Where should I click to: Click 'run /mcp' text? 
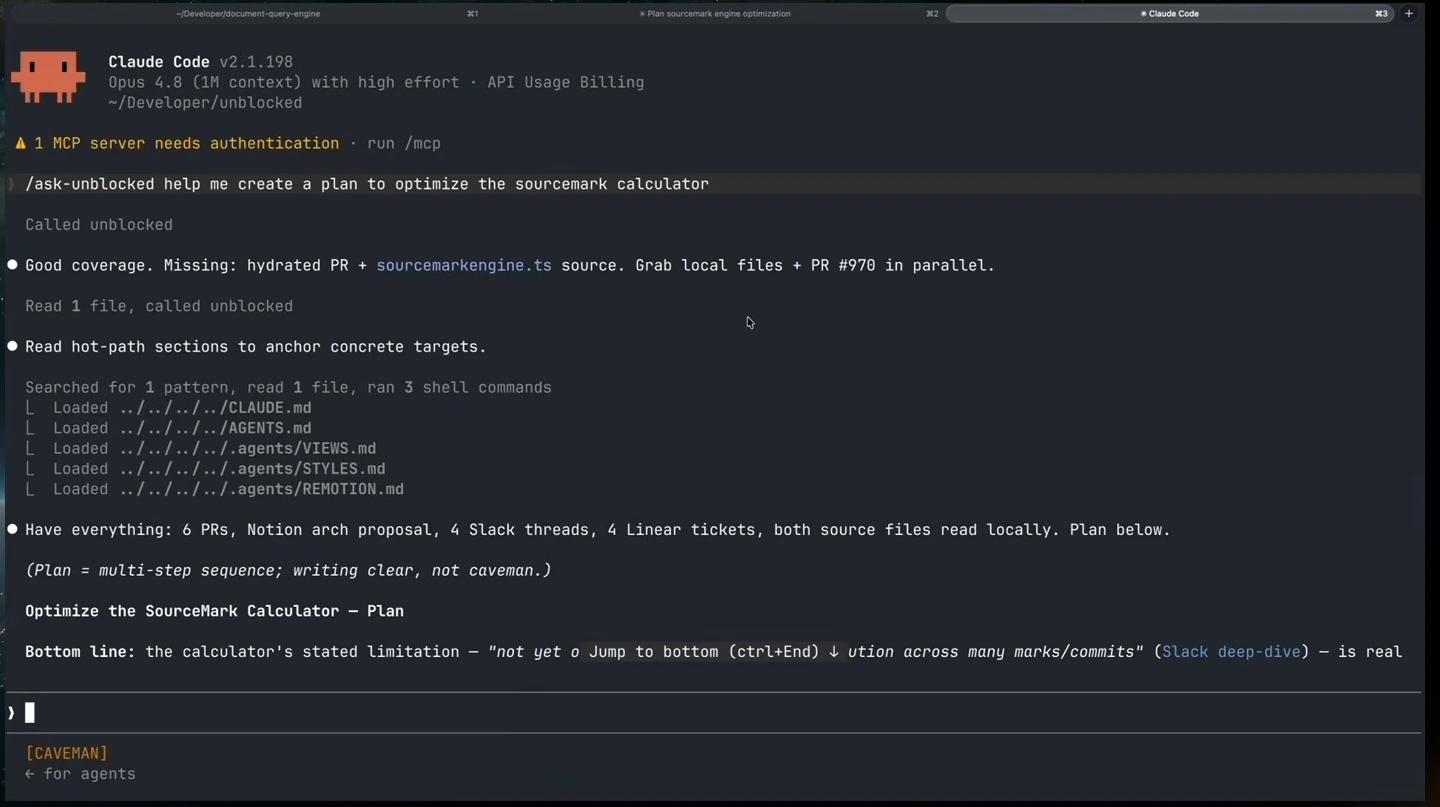[404, 144]
